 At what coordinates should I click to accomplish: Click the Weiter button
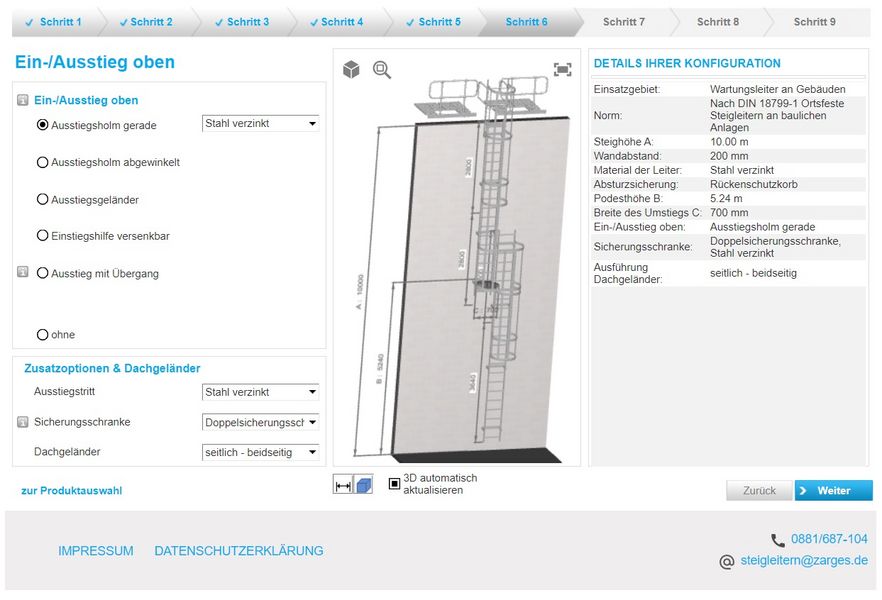click(833, 490)
